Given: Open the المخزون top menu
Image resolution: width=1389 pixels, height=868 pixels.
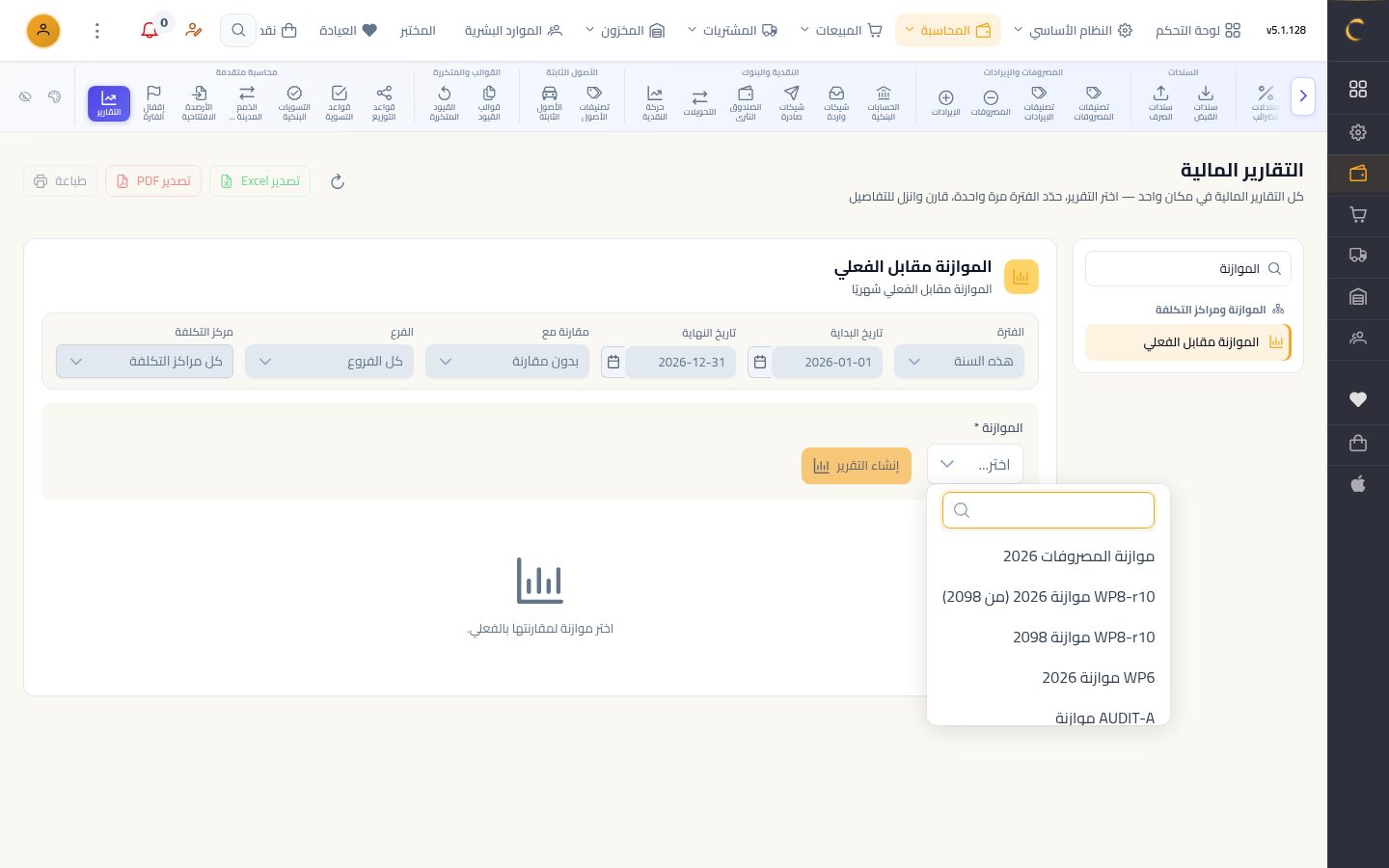Looking at the screenshot, I should (x=626, y=30).
